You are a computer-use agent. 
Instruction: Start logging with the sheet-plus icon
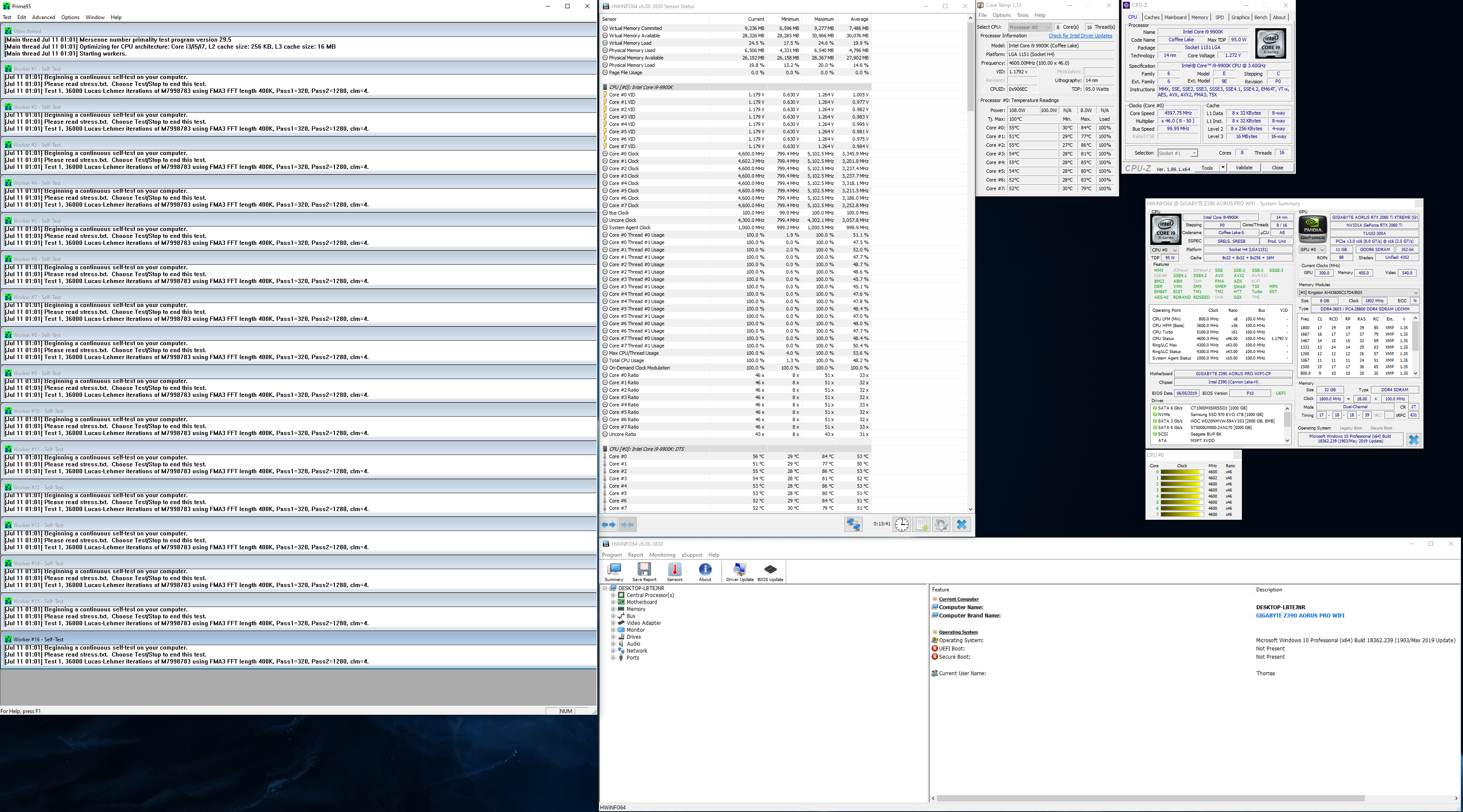point(921,525)
